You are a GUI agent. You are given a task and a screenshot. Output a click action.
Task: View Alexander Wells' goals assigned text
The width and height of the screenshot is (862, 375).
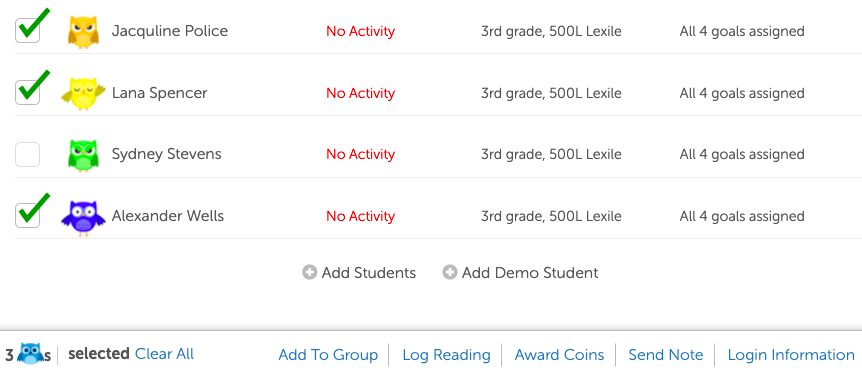click(742, 216)
